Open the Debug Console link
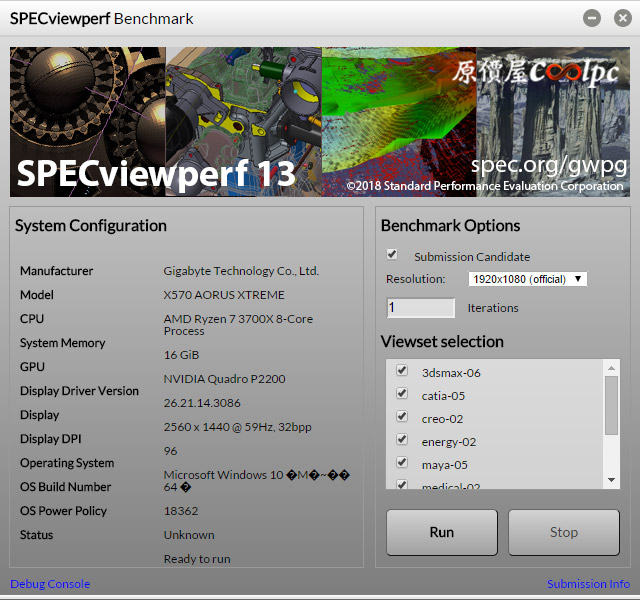This screenshot has height=600, width=640. tap(50, 584)
